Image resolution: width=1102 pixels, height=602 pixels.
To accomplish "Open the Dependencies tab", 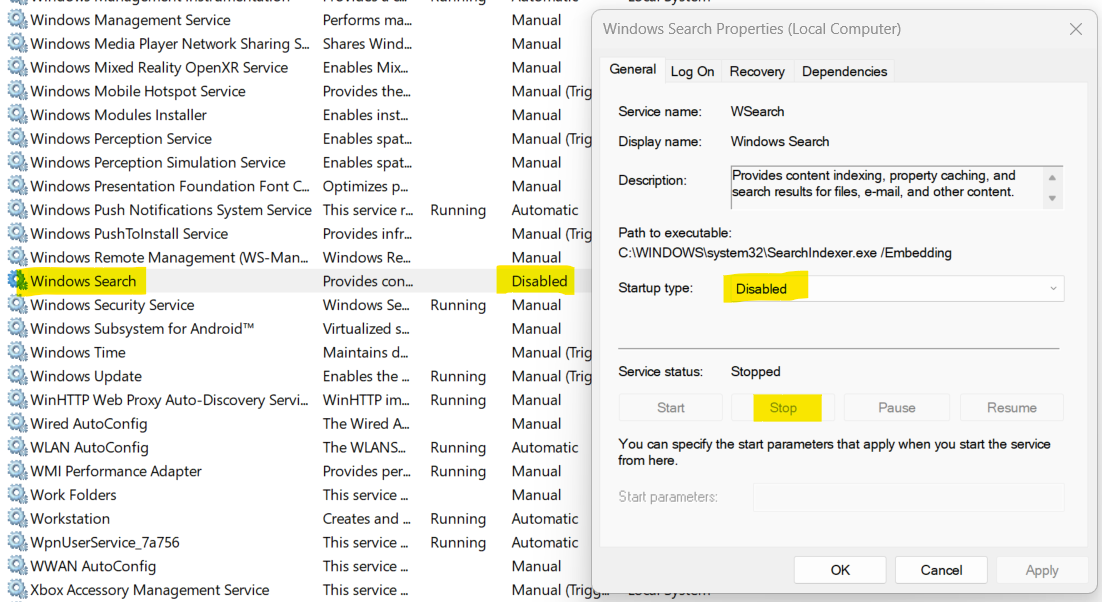I will click(844, 71).
